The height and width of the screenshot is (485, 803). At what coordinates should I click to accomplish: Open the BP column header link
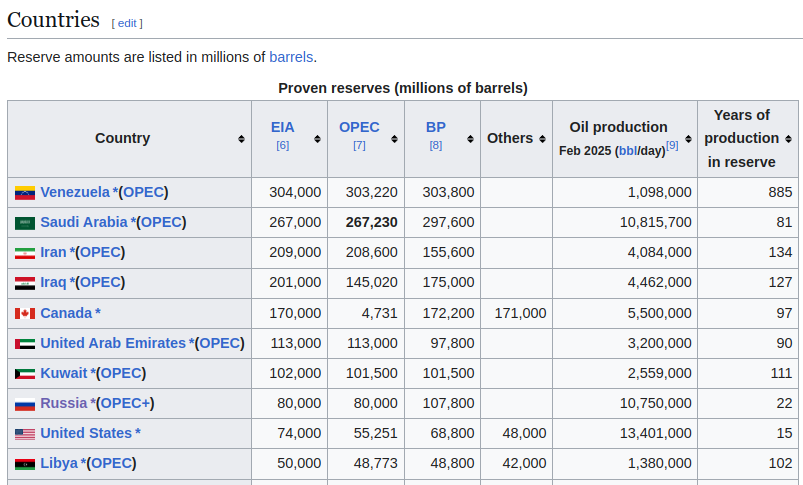point(436,127)
